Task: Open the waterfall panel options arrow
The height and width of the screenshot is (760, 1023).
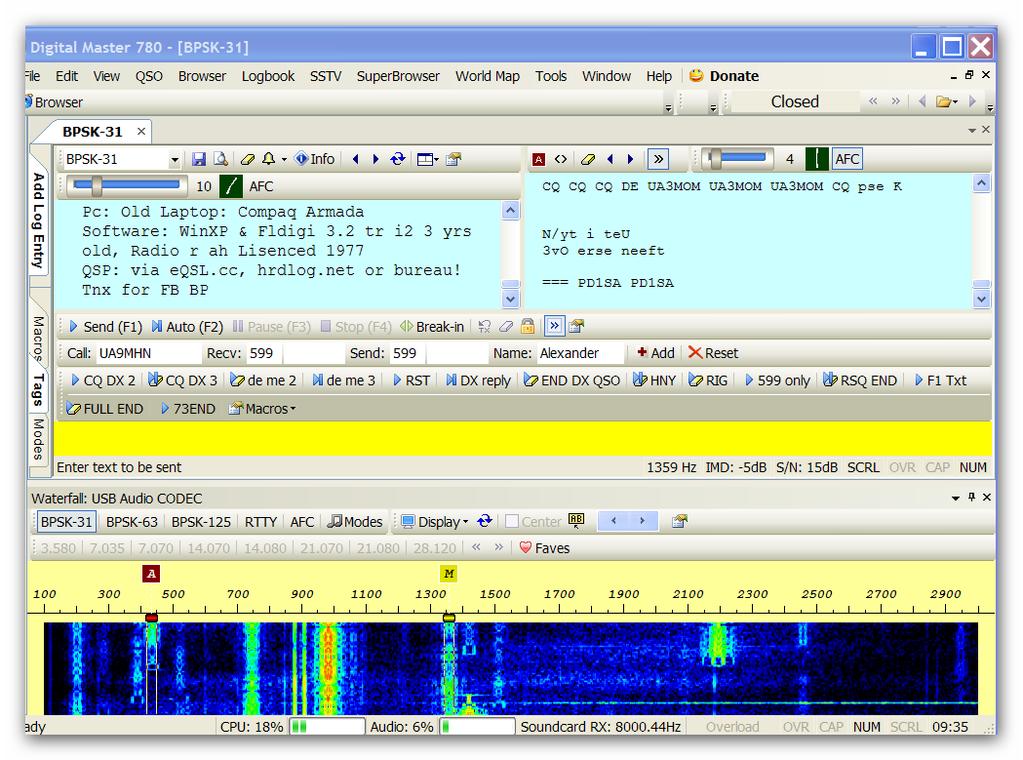Action: coord(956,498)
